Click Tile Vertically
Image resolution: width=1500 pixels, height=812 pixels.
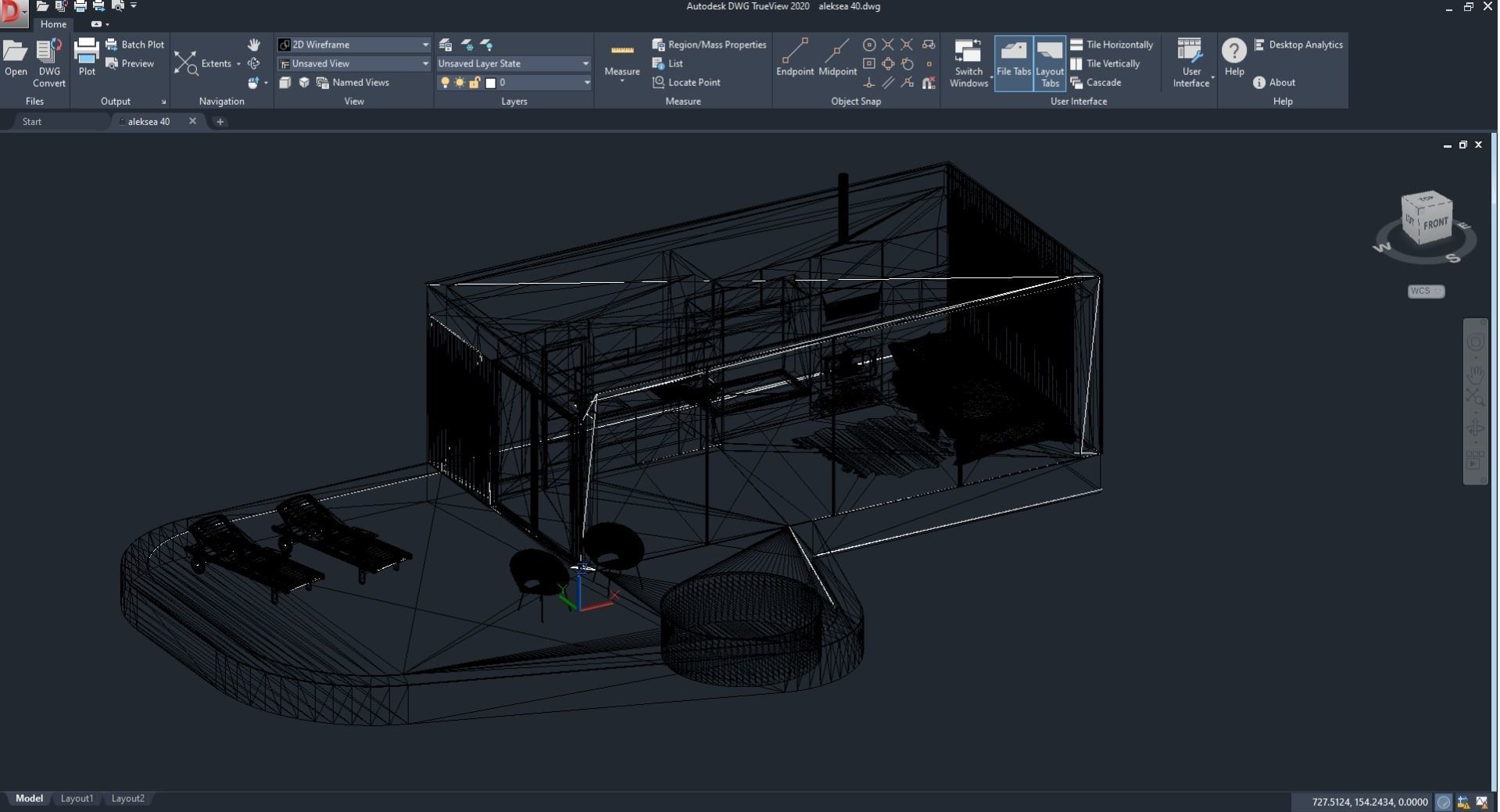tap(1105, 63)
